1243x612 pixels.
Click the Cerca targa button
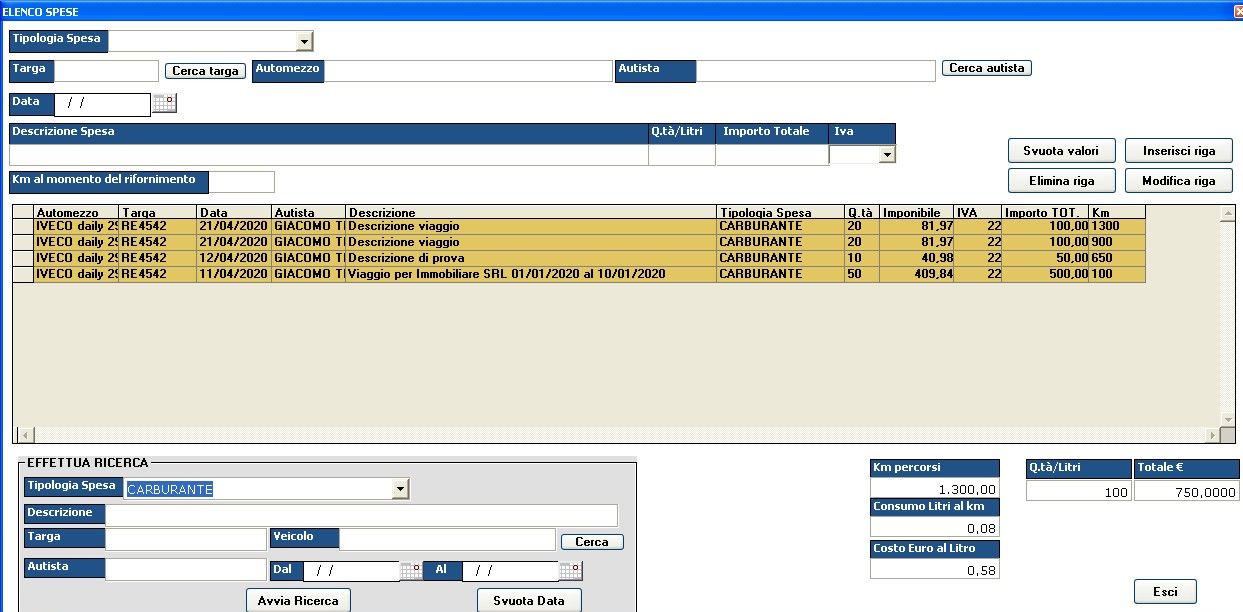(205, 71)
